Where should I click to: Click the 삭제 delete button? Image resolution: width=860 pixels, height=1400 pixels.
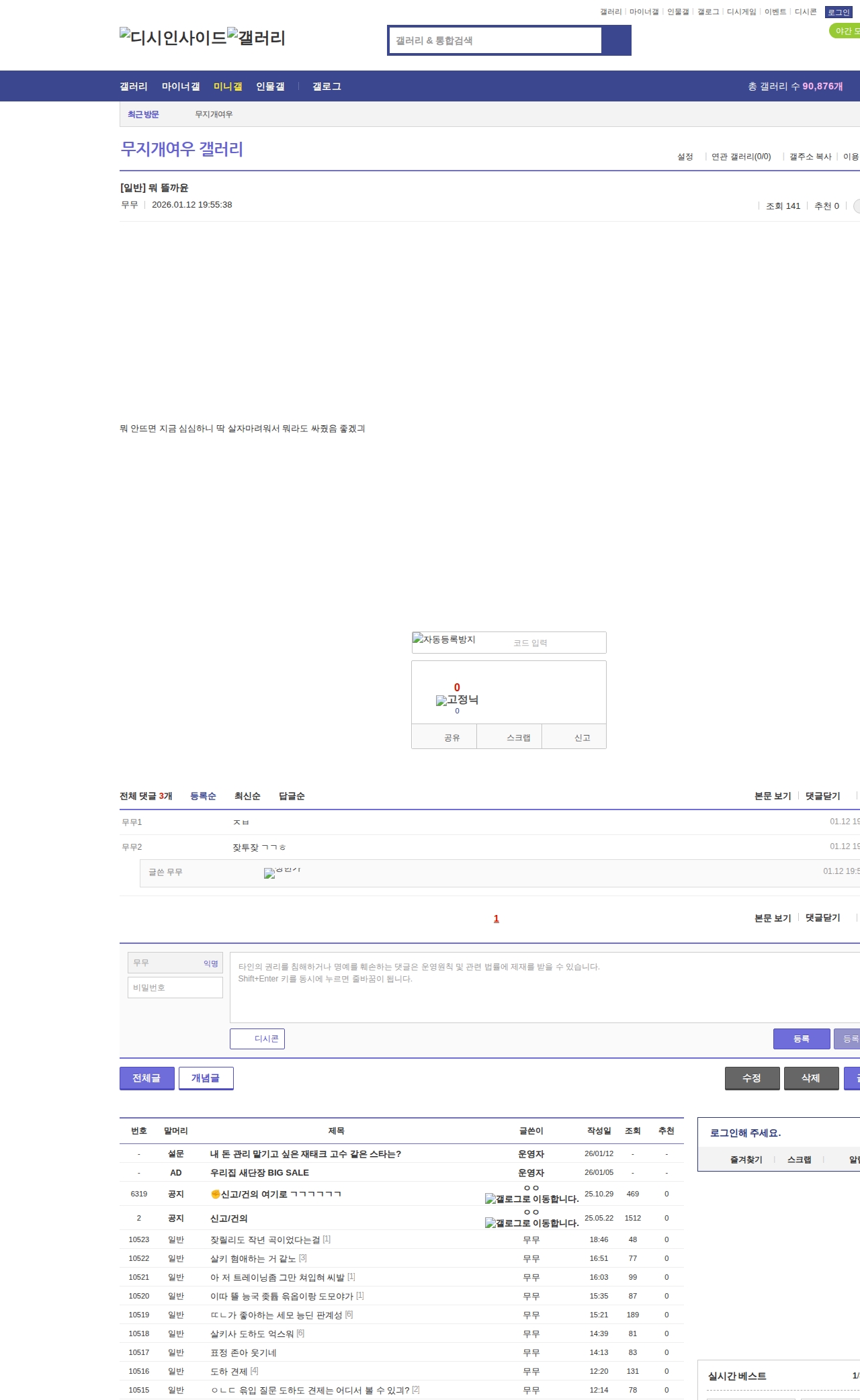pos(811,1078)
